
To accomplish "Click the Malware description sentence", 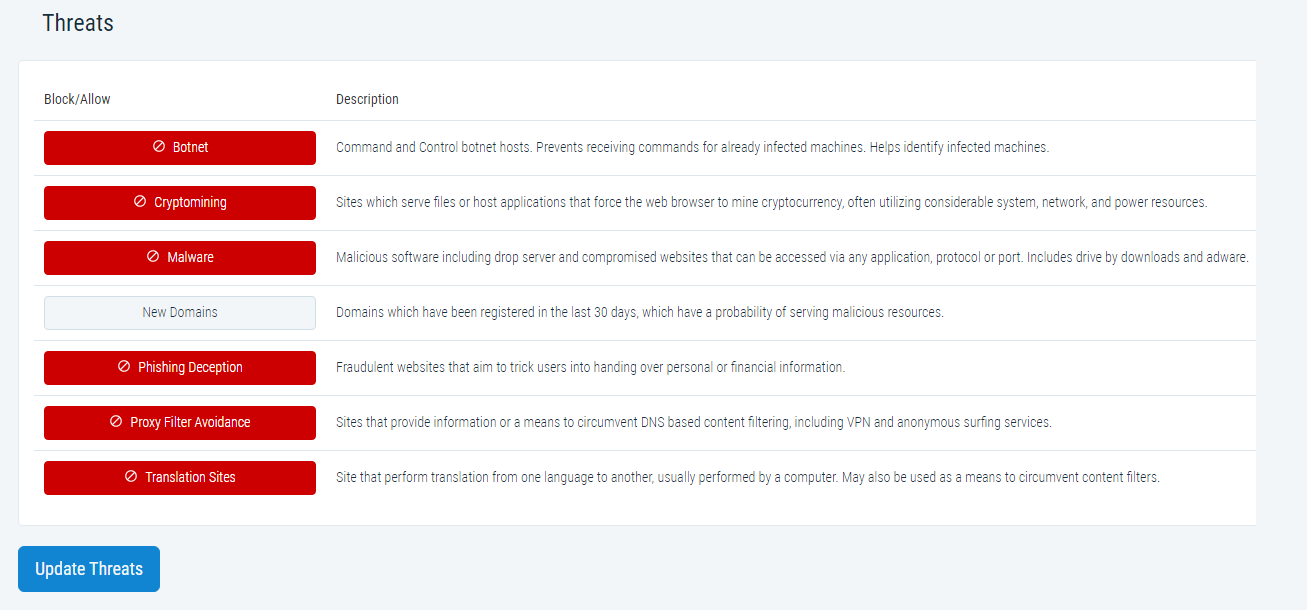I will [x=792, y=257].
